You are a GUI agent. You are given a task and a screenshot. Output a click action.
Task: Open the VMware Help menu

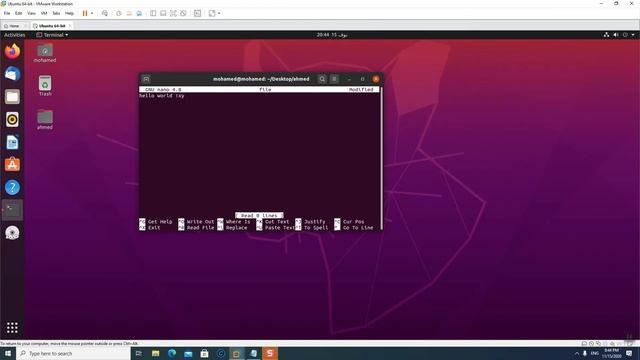coord(69,13)
